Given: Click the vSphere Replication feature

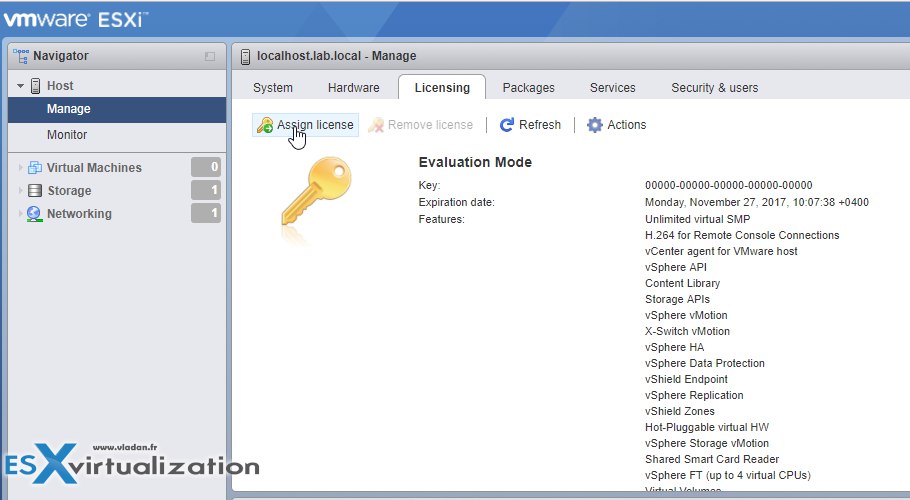Looking at the screenshot, I should (x=694, y=396).
